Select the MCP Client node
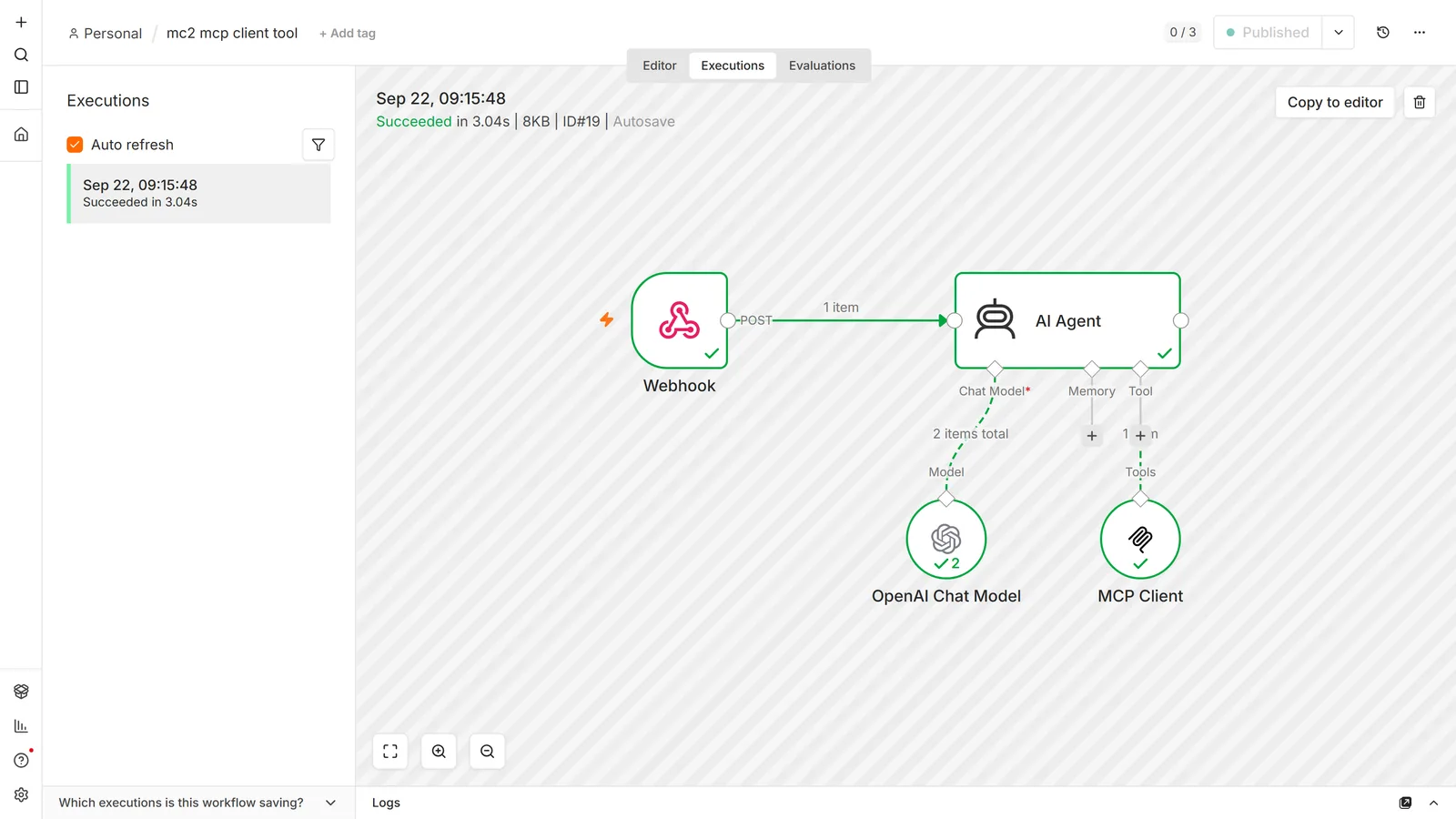 point(1140,539)
